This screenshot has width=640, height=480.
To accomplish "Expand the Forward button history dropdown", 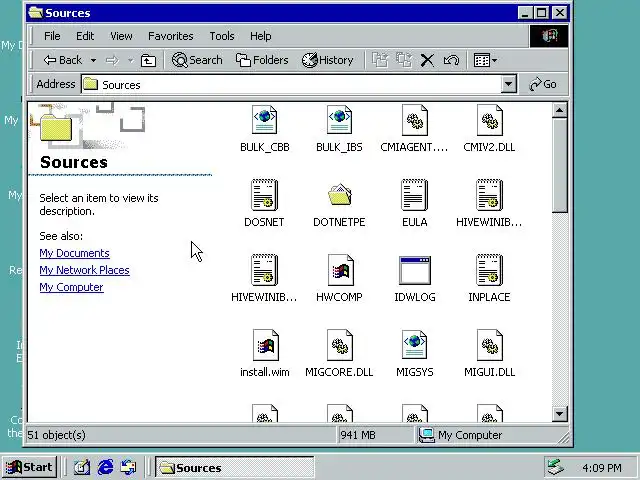I will coord(131,60).
